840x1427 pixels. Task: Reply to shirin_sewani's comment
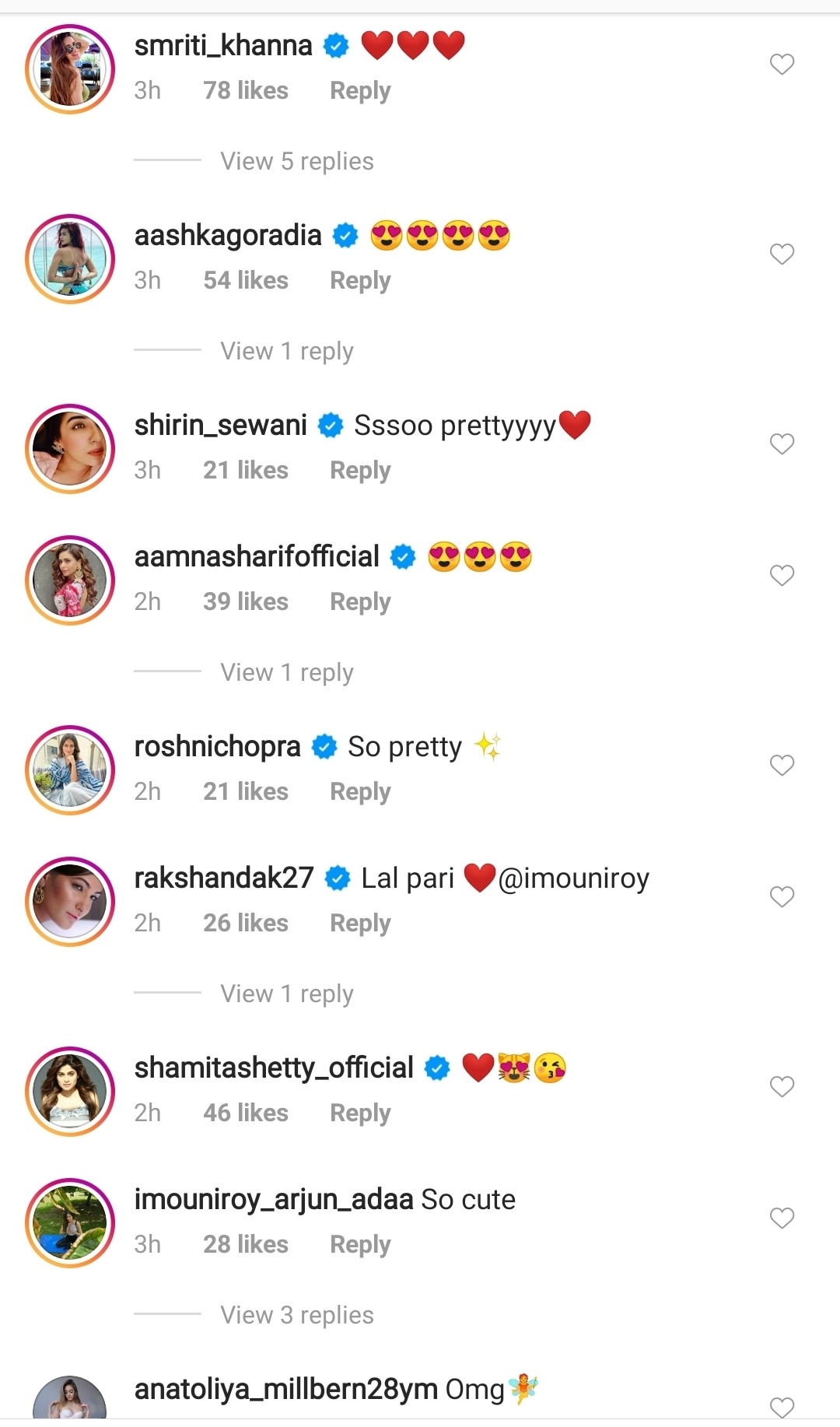click(x=360, y=470)
